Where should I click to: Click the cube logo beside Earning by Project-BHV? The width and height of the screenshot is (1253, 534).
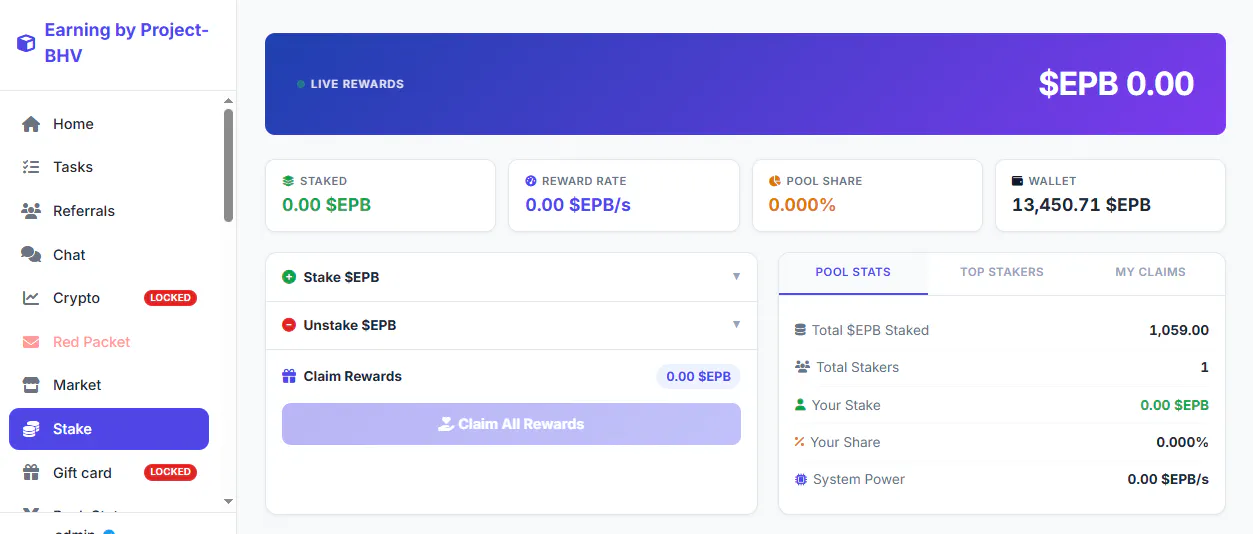26,43
